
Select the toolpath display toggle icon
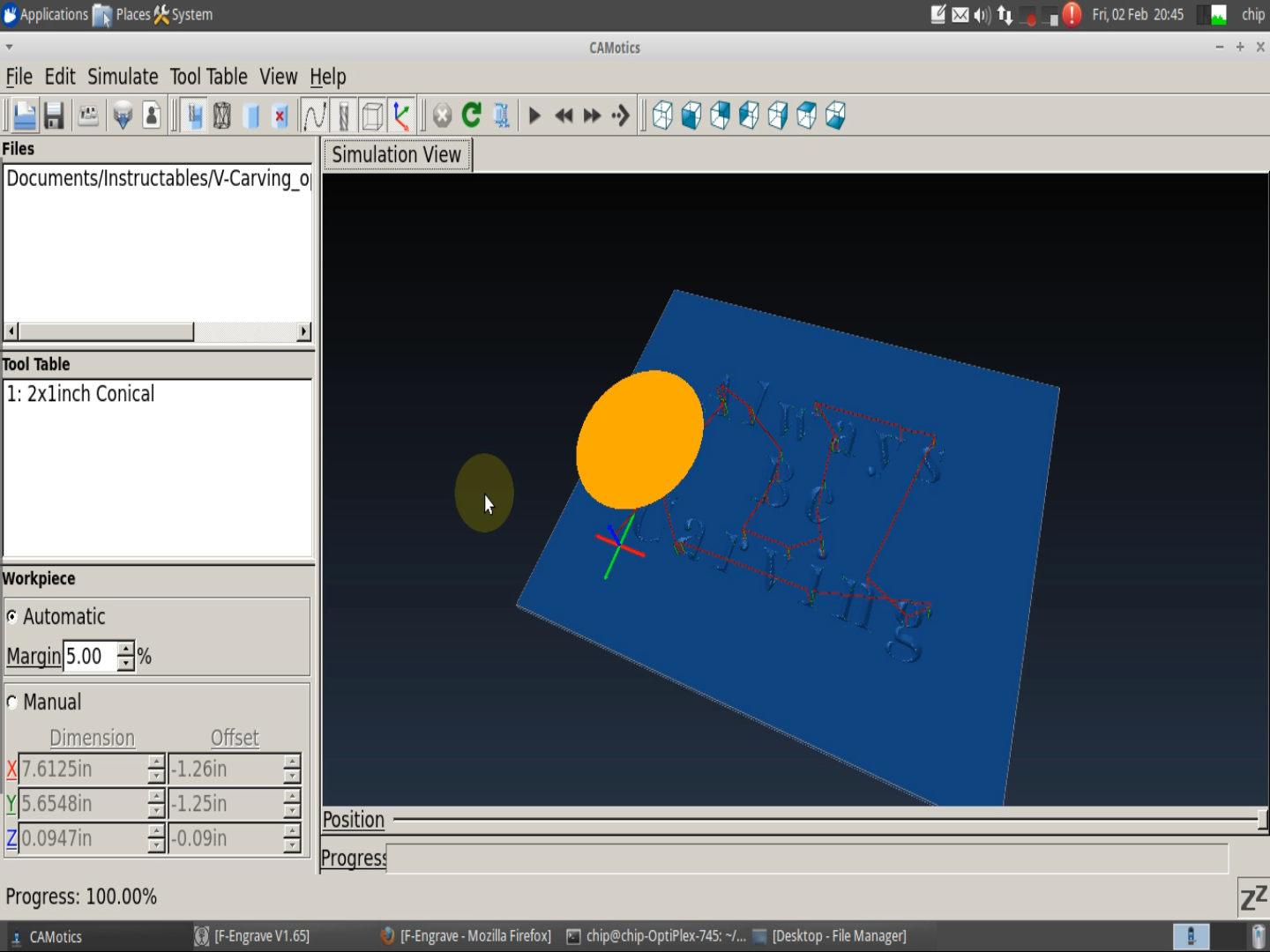pos(314,115)
